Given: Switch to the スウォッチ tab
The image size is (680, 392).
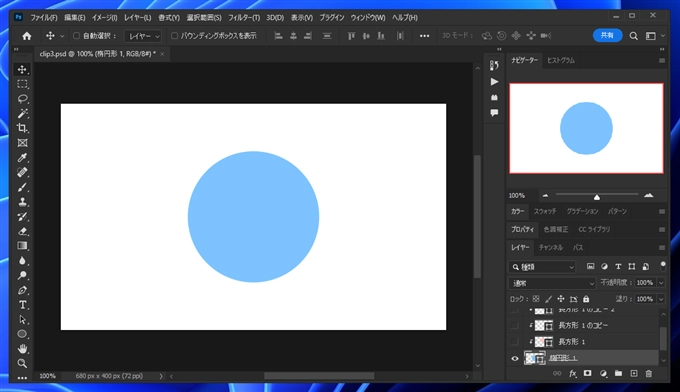Looking at the screenshot, I should point(545,211).
